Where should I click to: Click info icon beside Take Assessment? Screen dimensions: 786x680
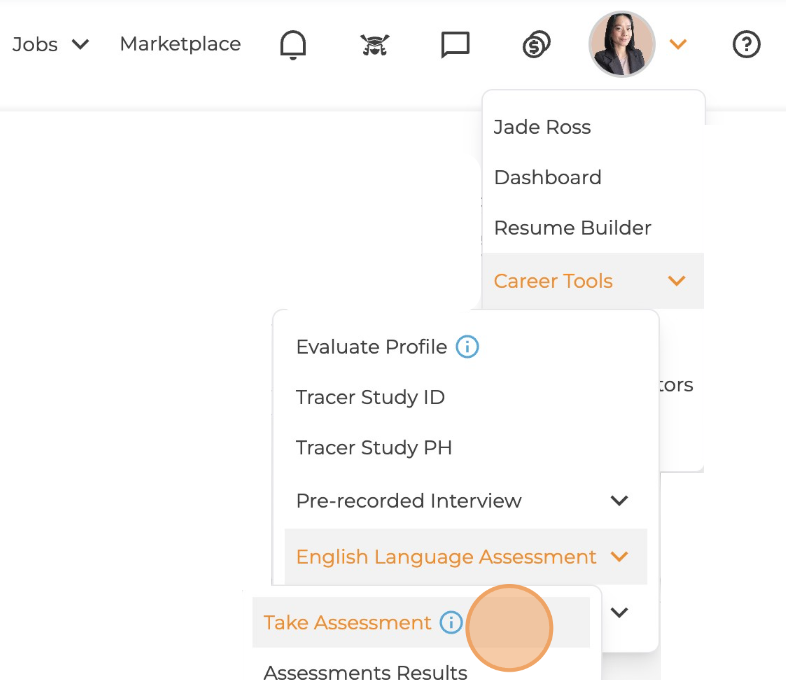point(451,622)
